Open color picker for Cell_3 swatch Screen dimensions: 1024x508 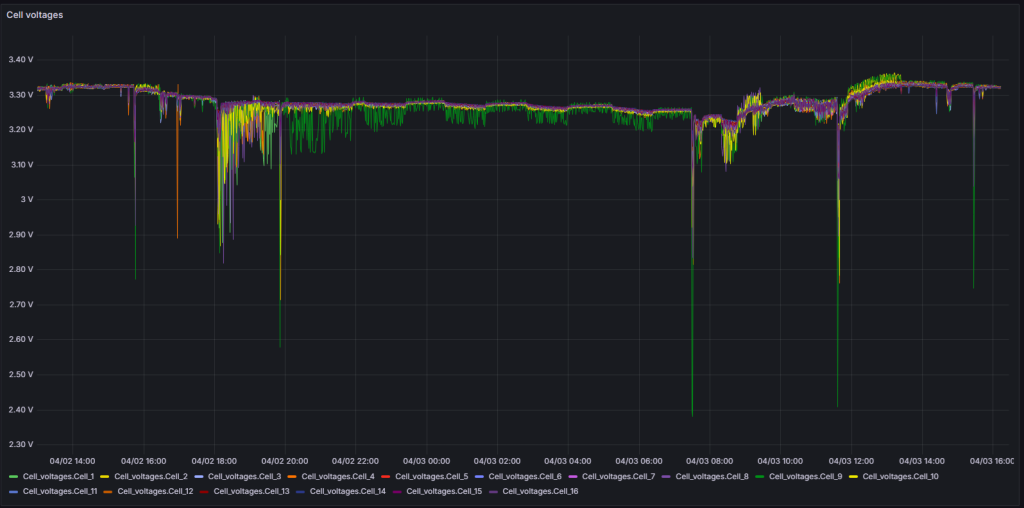point(201,477)
